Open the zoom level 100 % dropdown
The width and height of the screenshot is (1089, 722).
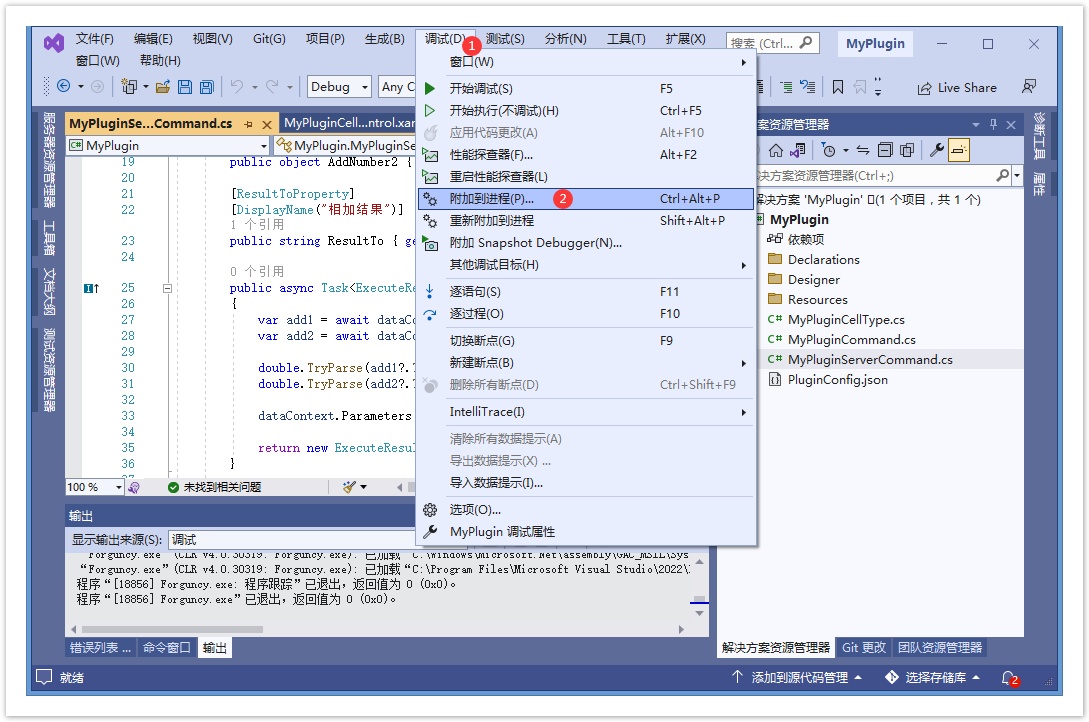pyautogui.click(x=118, y=487)
